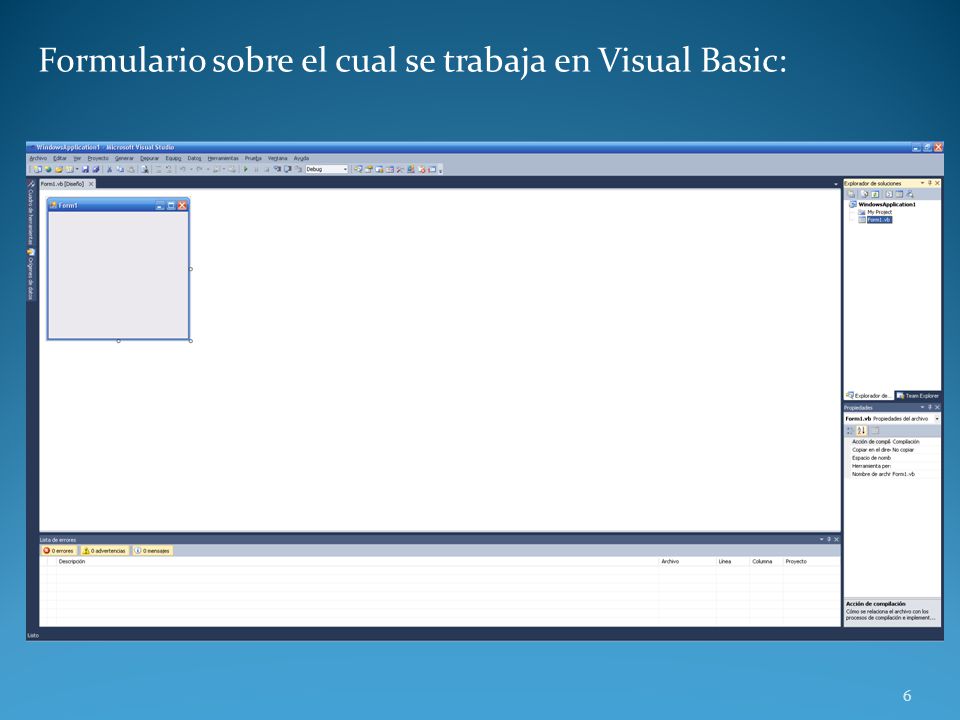Open the Cuadro de herramientas side tab
Screen dimensions: 960x720
tap(31, 213)
